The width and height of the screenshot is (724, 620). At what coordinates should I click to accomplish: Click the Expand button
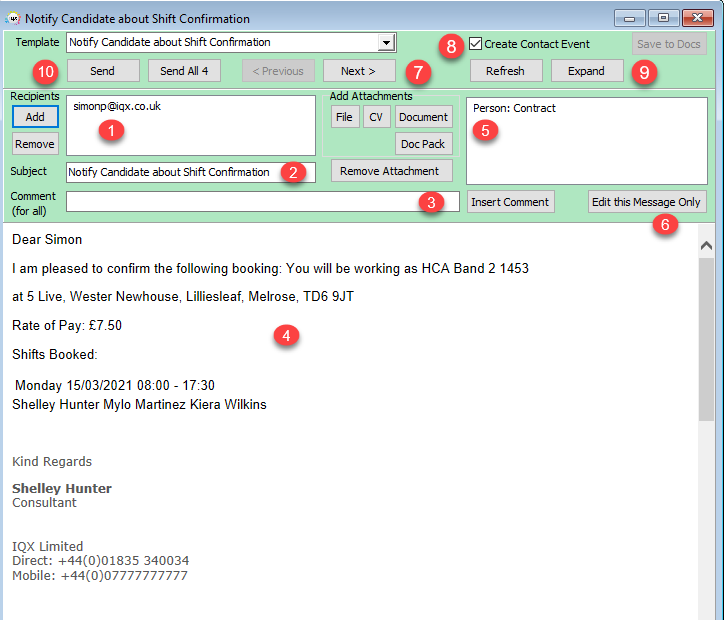[x=586, y=71]
